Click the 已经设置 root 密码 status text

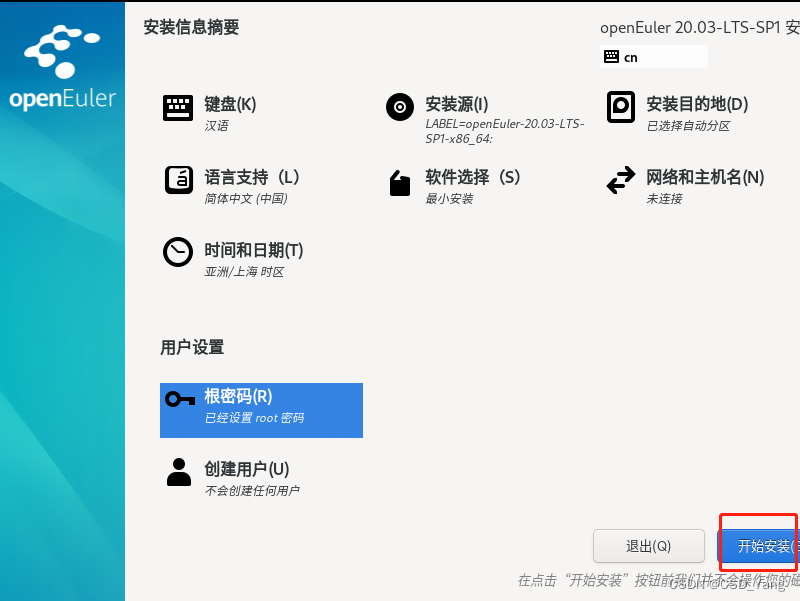[x=254, y=418]
